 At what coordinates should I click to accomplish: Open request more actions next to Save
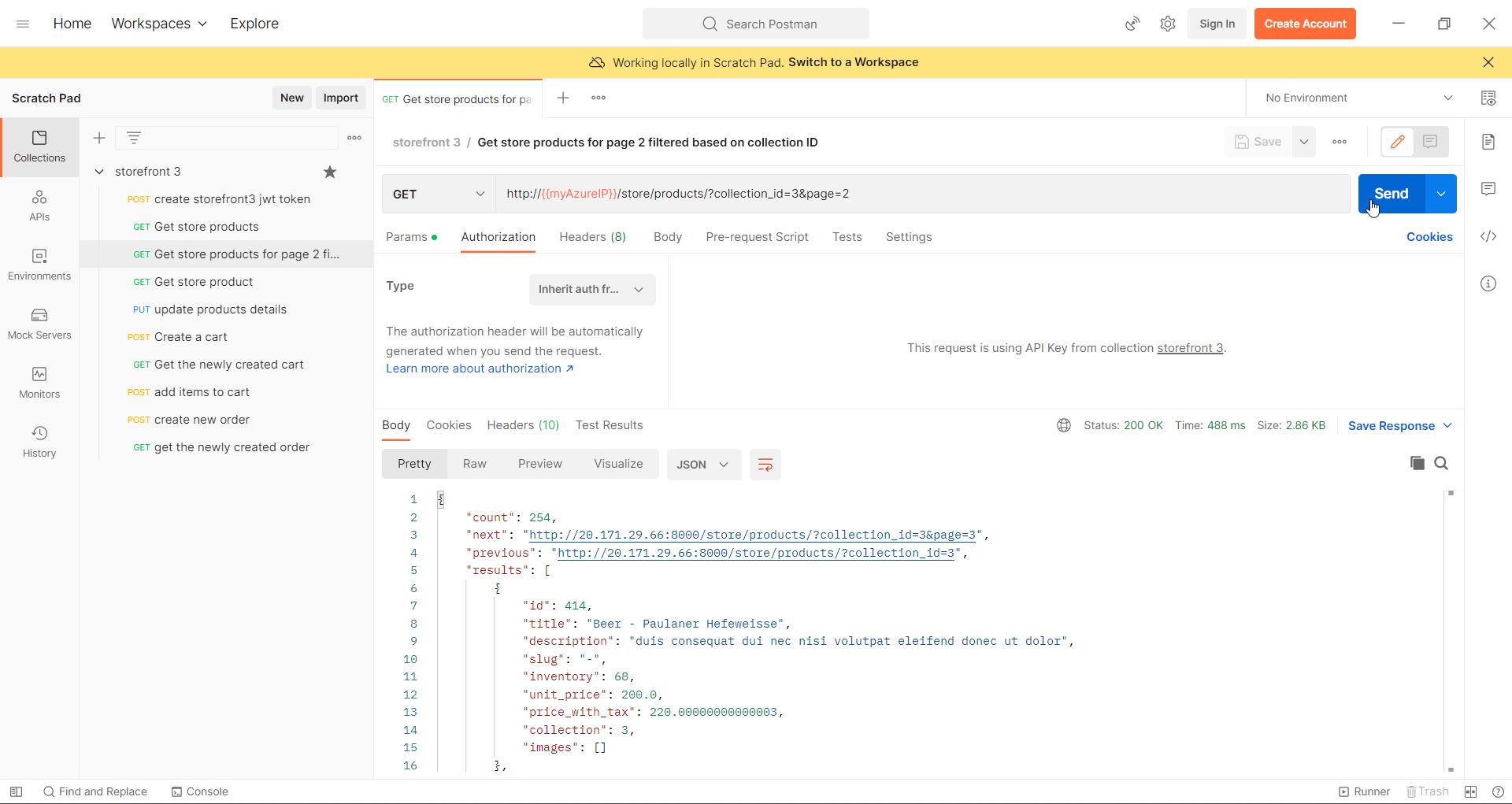[1340, 142]
